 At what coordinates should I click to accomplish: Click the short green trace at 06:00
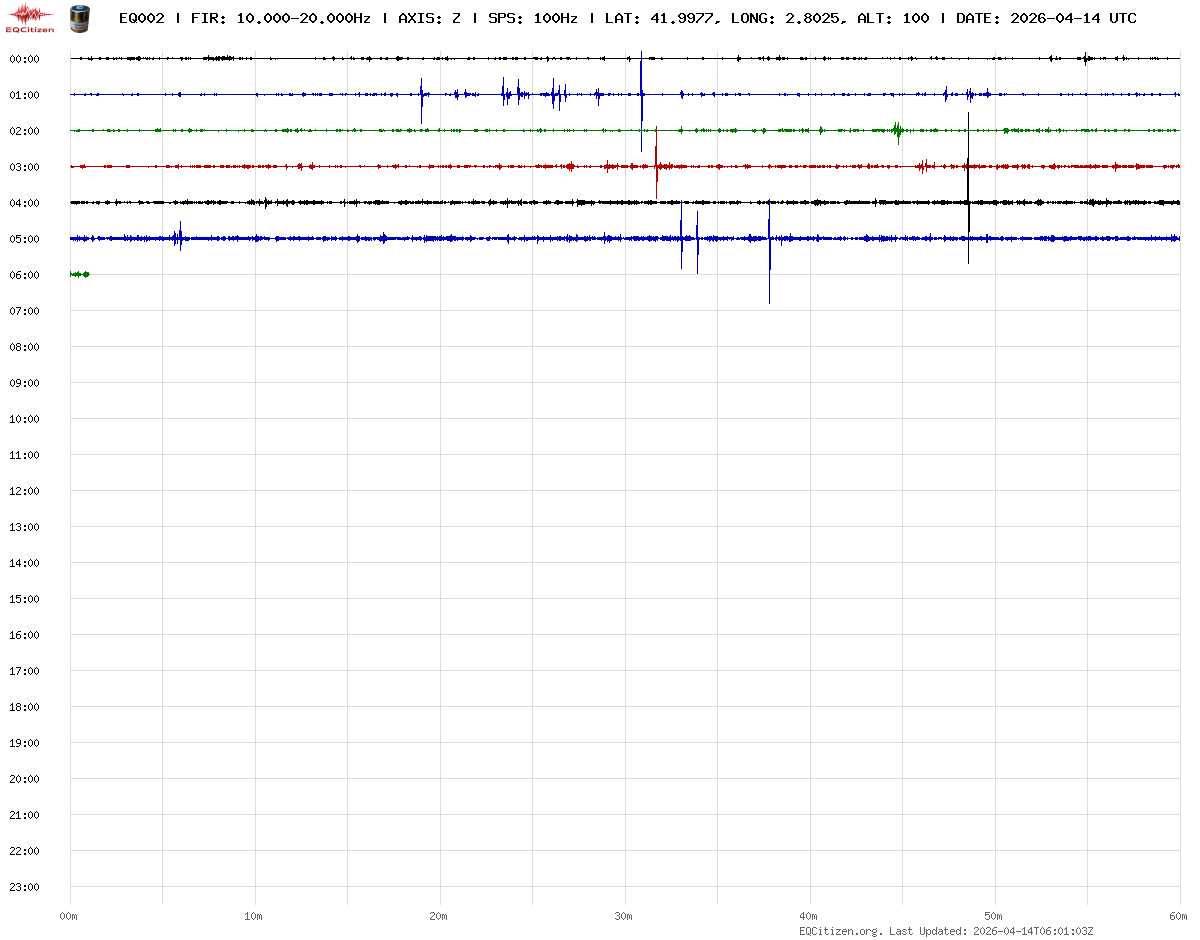(80, 274)
